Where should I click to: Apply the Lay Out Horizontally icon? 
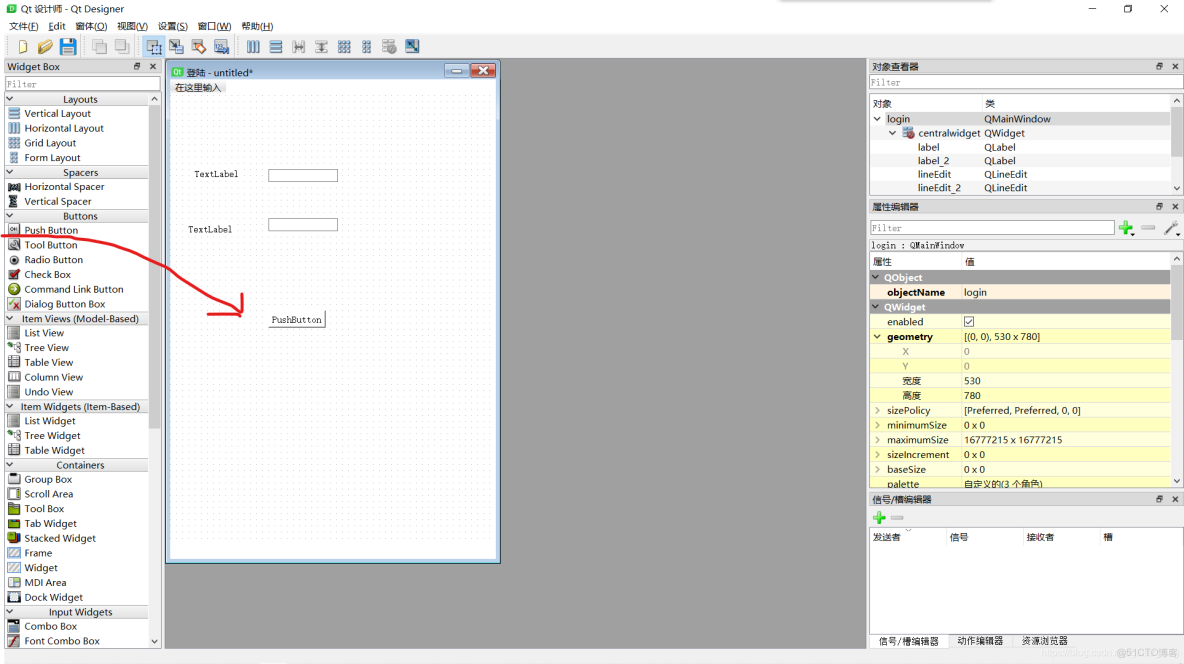(x=254, y=46)
